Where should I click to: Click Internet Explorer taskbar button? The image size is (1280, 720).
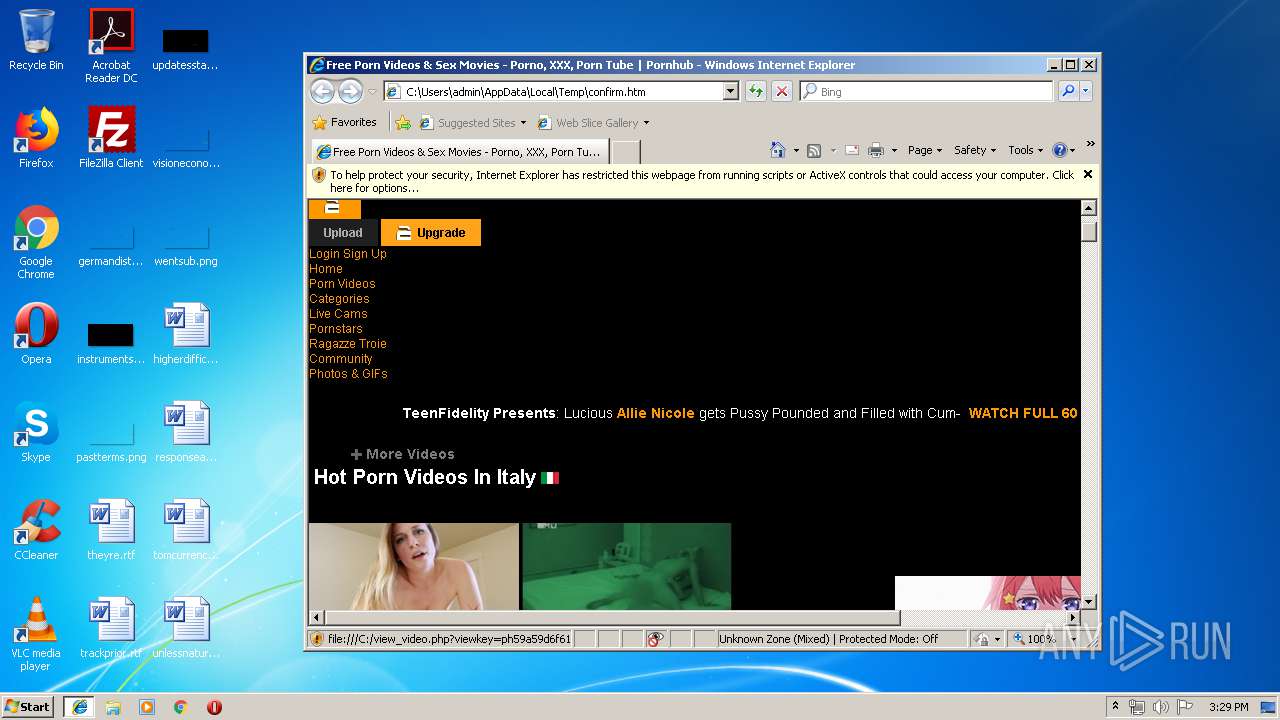(79, 706)
